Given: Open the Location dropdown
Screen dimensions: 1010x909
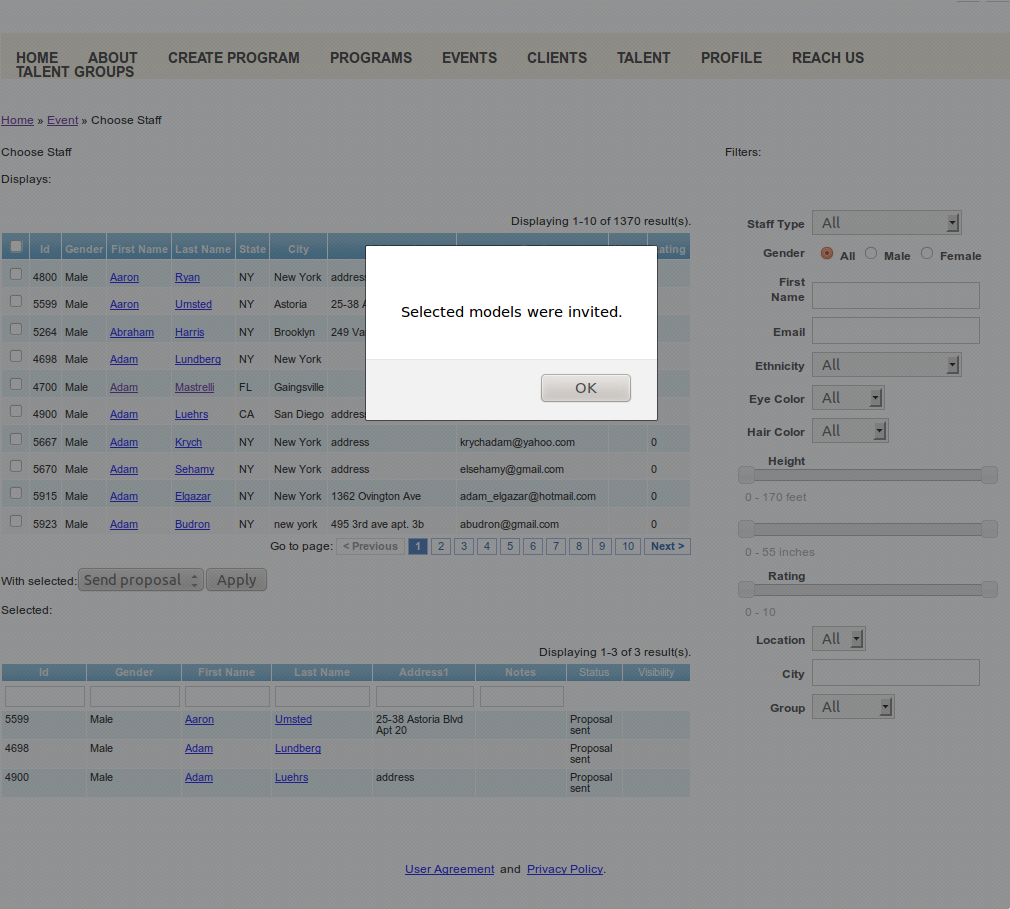Looking at the screenshot, I should [839, 639].
